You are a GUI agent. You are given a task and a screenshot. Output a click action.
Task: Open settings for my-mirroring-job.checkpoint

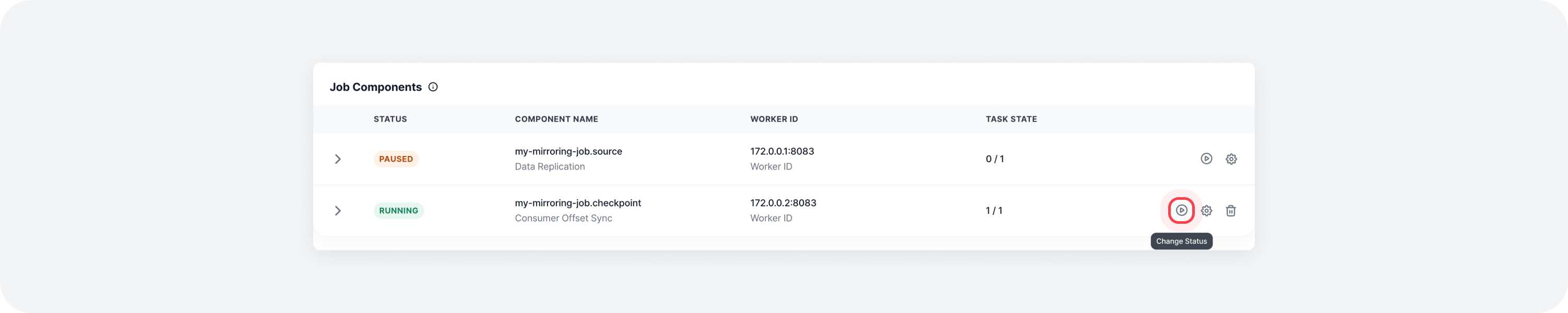1206,211
